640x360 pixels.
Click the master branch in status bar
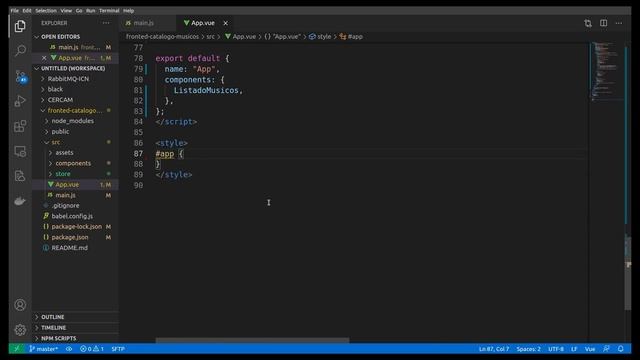(44, 349)
